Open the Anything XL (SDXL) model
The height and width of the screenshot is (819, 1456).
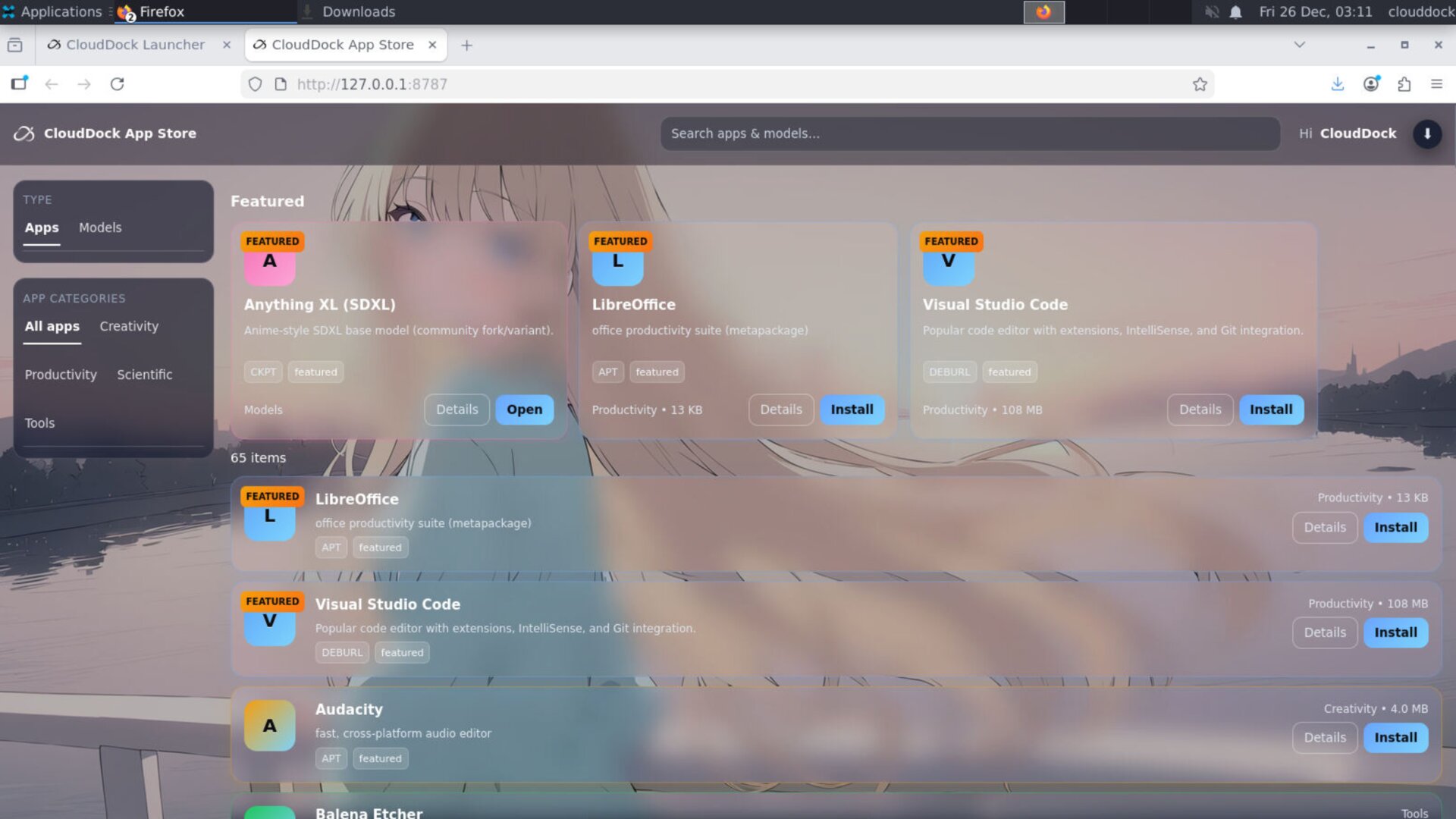tap(524, 409)
